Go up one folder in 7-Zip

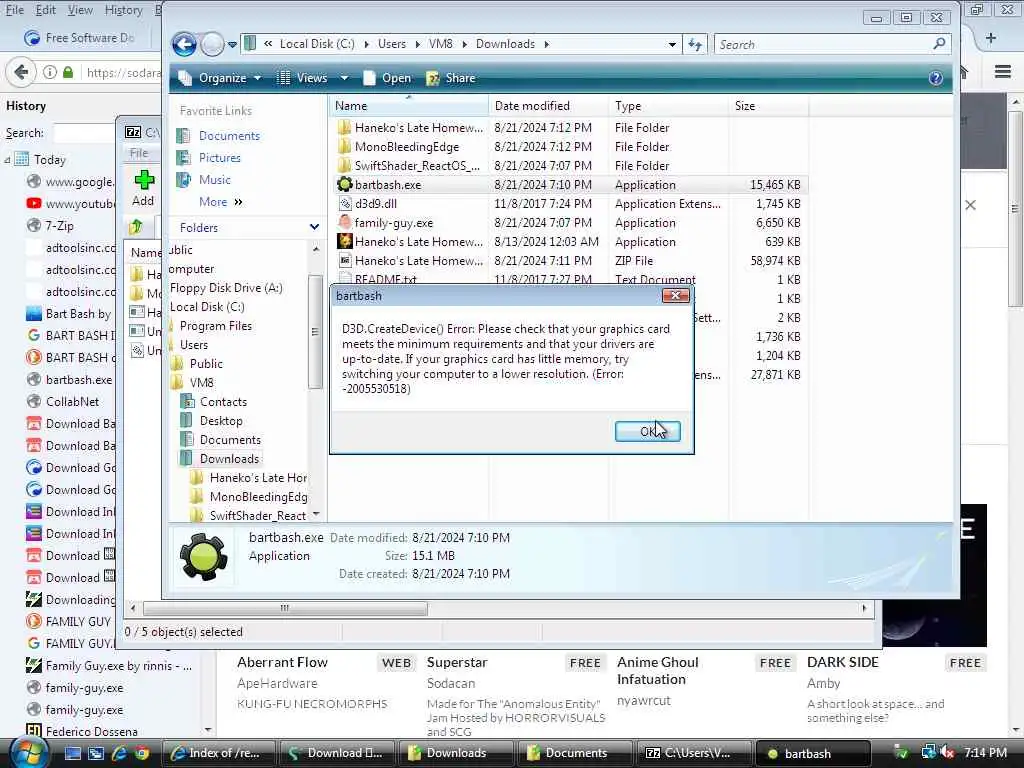136,227
